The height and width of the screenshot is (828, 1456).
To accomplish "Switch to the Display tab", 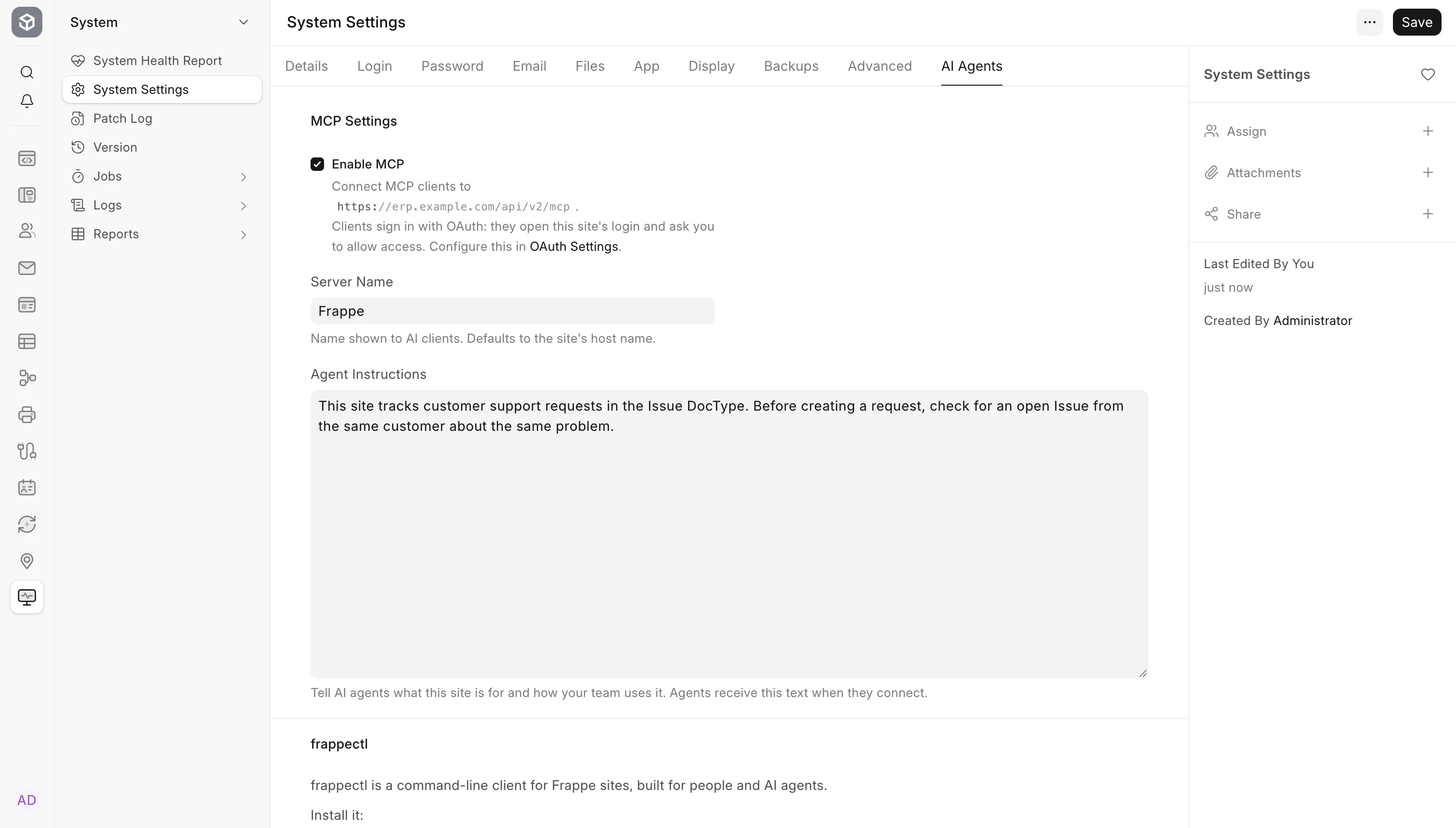I will point(712,66).
